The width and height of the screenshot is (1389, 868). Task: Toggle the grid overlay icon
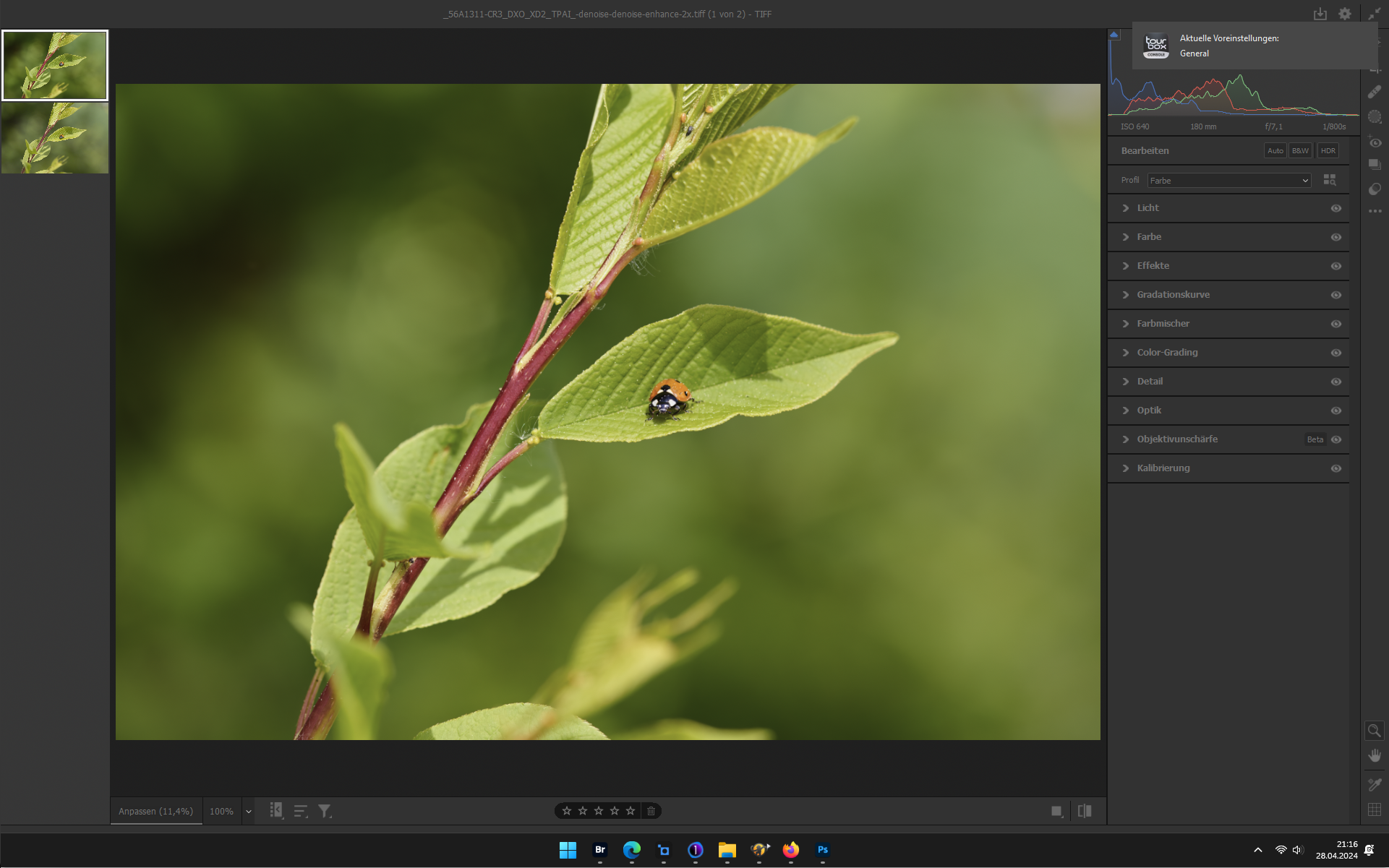pyautogui.click(x=1375, y=809)
